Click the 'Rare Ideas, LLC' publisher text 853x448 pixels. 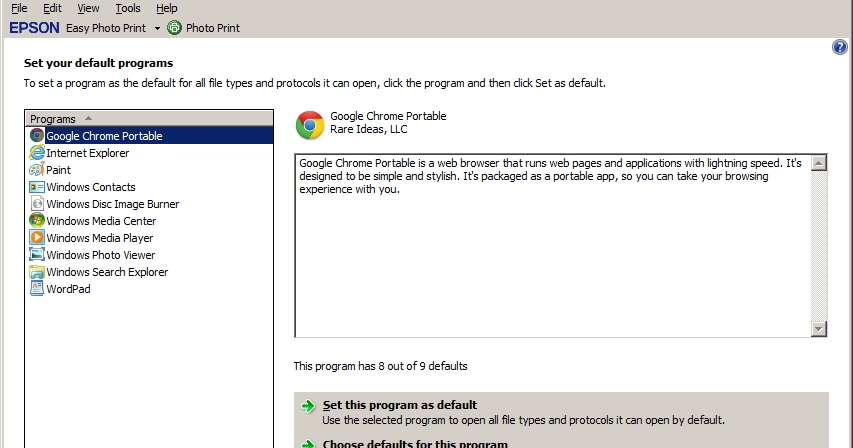[x=368, y=129]
